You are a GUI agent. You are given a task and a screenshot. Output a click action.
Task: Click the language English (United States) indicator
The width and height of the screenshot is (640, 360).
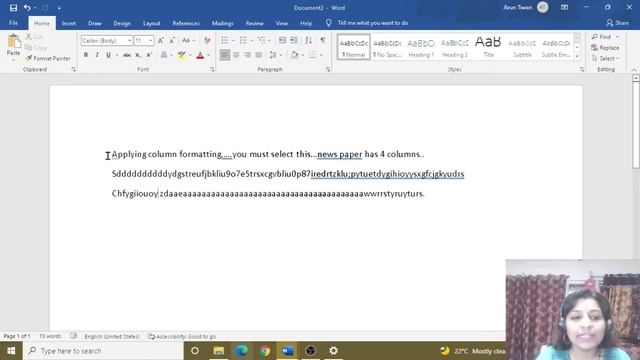click(x=111, y=336)
